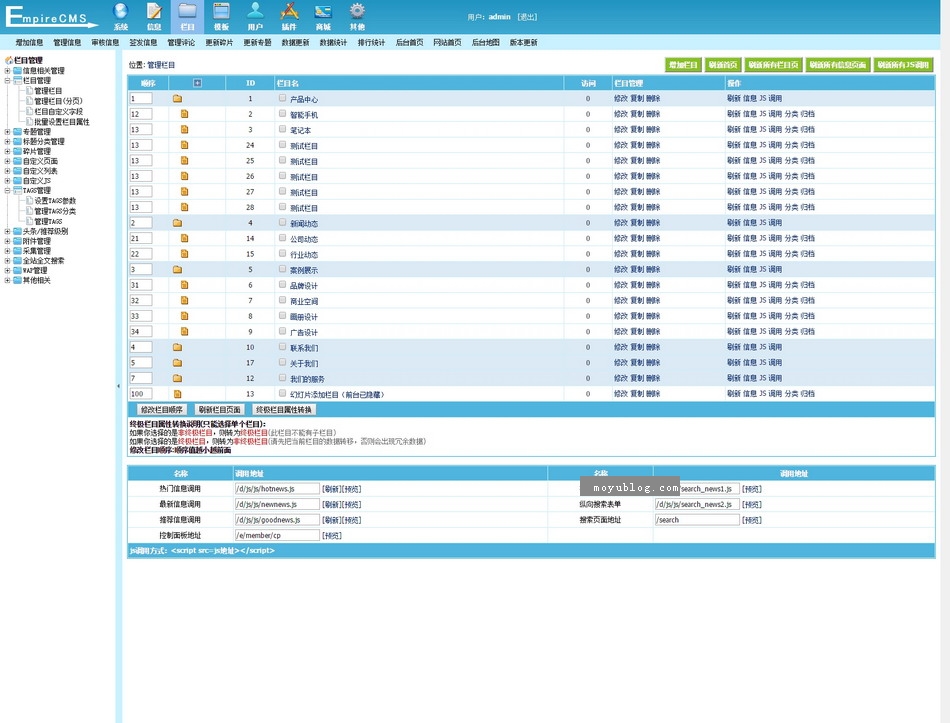
Task: Open 批量设置栏目属性 in the sidebar tree
Action: pos(61,122)
